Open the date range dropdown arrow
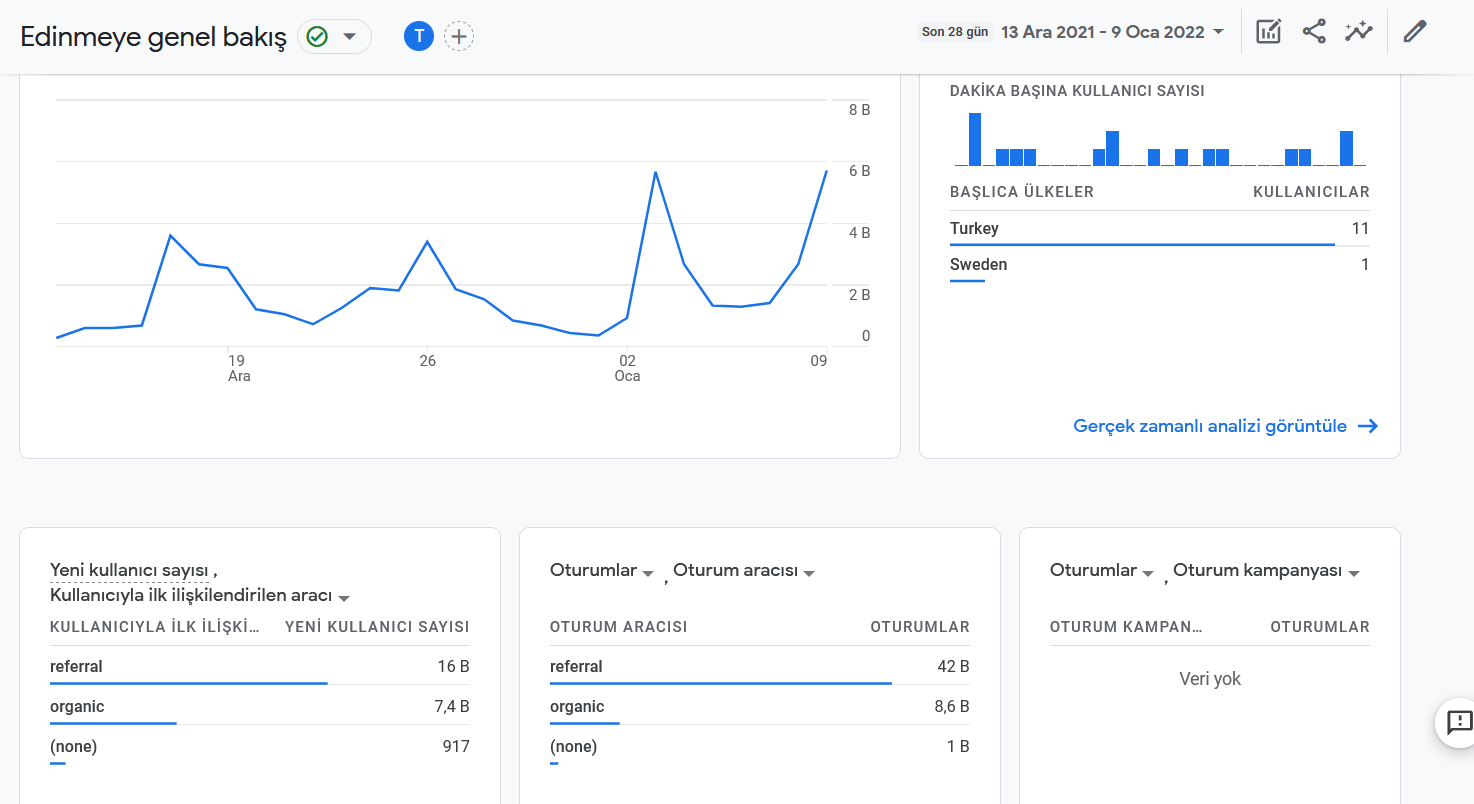This screenshot has height=804, width=1474. coord(1218,32)
